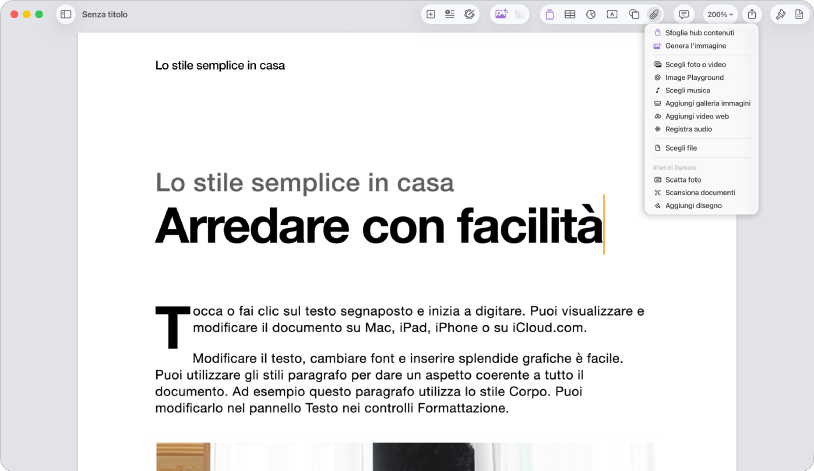Open Image Playground from the menu
The height and width of the screenshot is (471, 814).
tap(701, 77)
